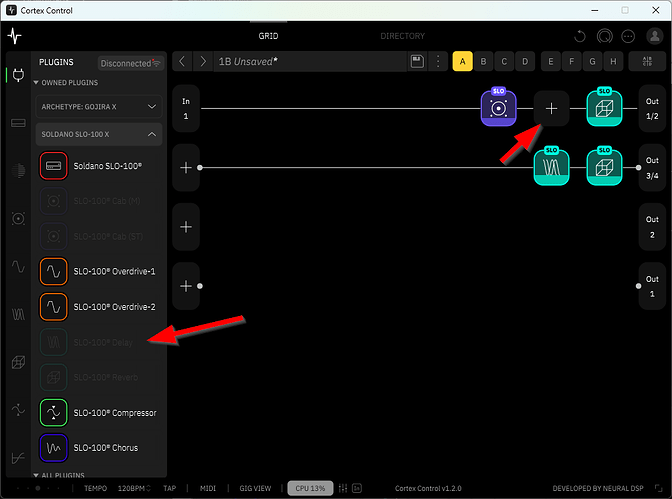The width and height of the screenshot is (672, 499).
Task: Save the preset with the floppy icon
Action: pyautogui.click(x=417, y=61)
